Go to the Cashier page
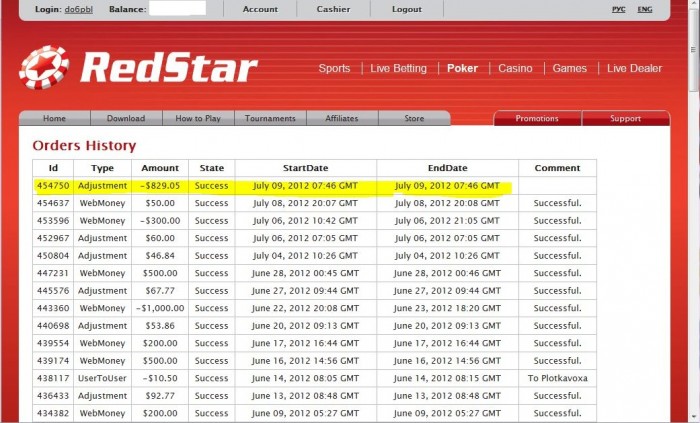The height and width of the screenshot is (423, 700). pos(333,9)
